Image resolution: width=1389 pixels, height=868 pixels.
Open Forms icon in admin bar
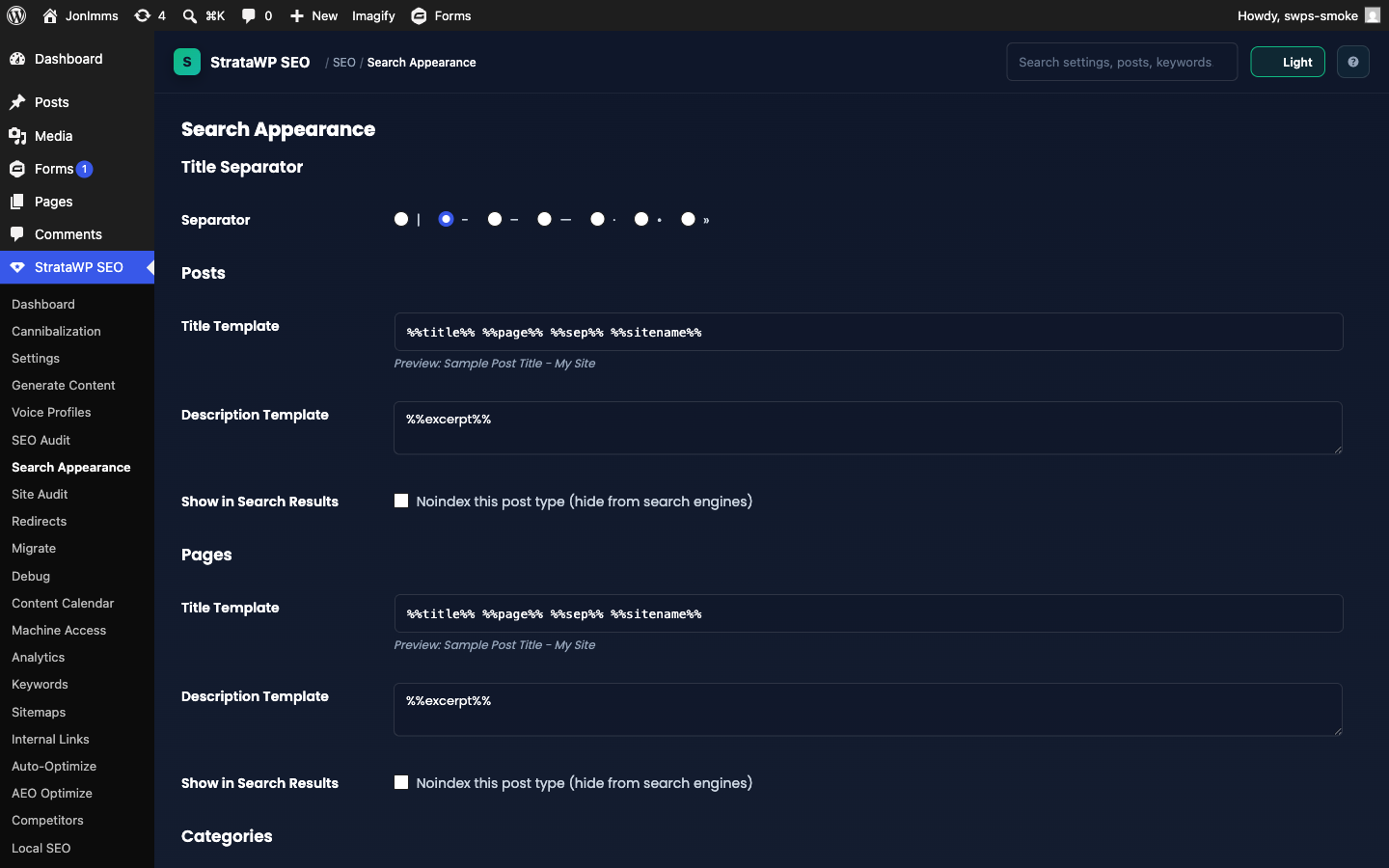pos(419,15)
